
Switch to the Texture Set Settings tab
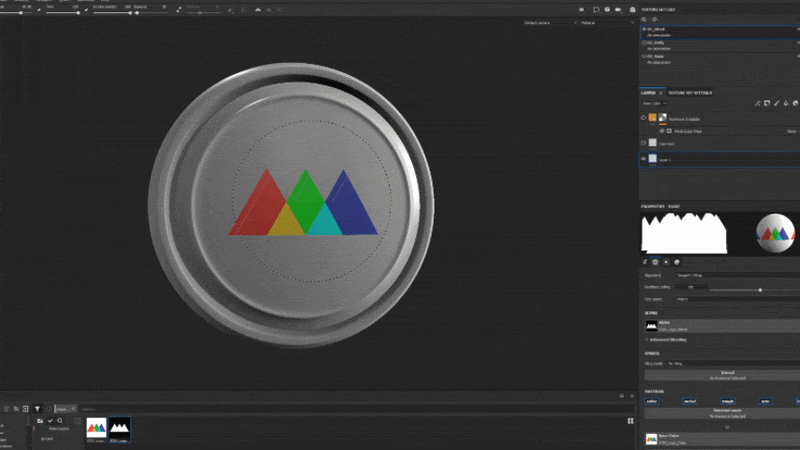pyautogui.click(x=690, y=93)
